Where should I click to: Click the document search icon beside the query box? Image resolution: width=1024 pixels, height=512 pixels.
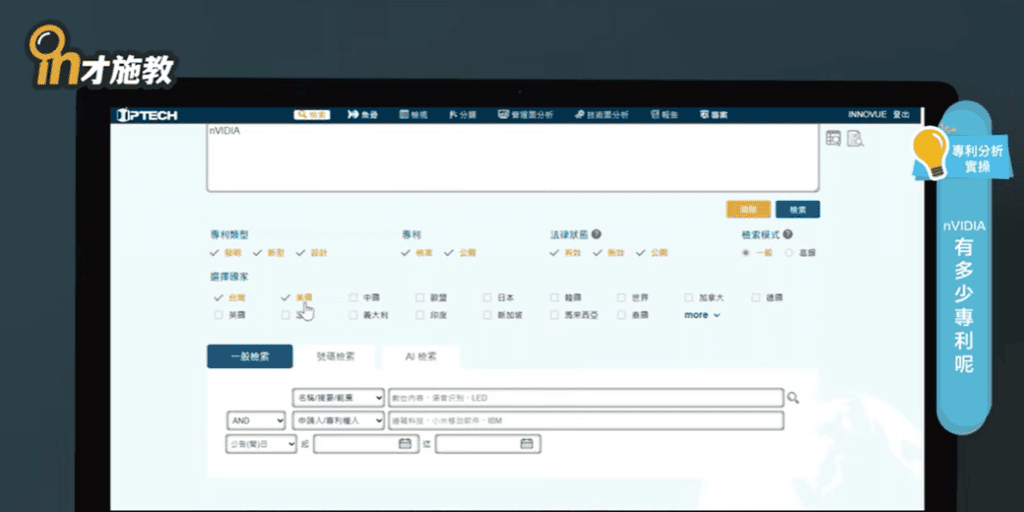[x=854, y=139]
